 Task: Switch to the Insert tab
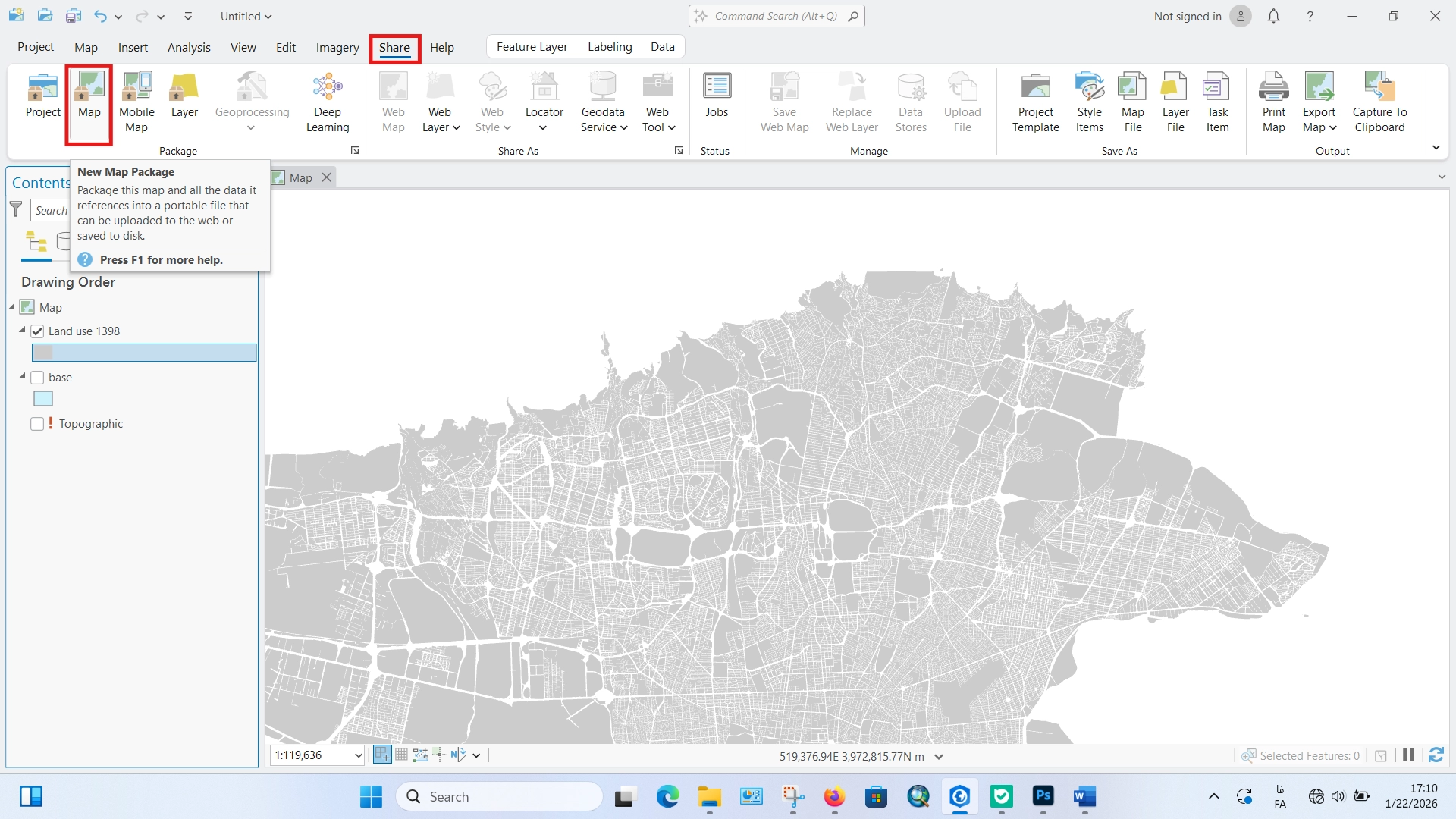(133, 47)
